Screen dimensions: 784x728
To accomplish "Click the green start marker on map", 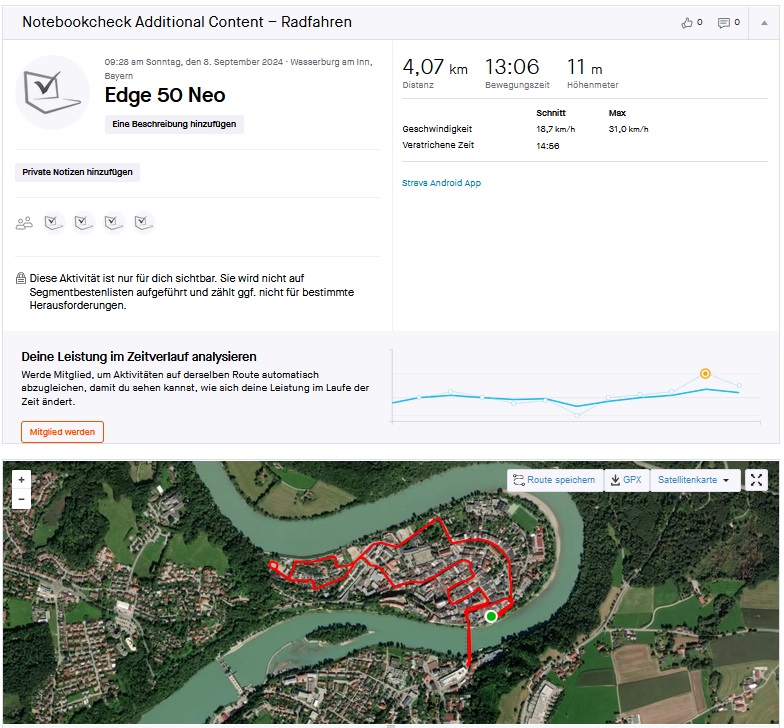I will click(491, 617).
